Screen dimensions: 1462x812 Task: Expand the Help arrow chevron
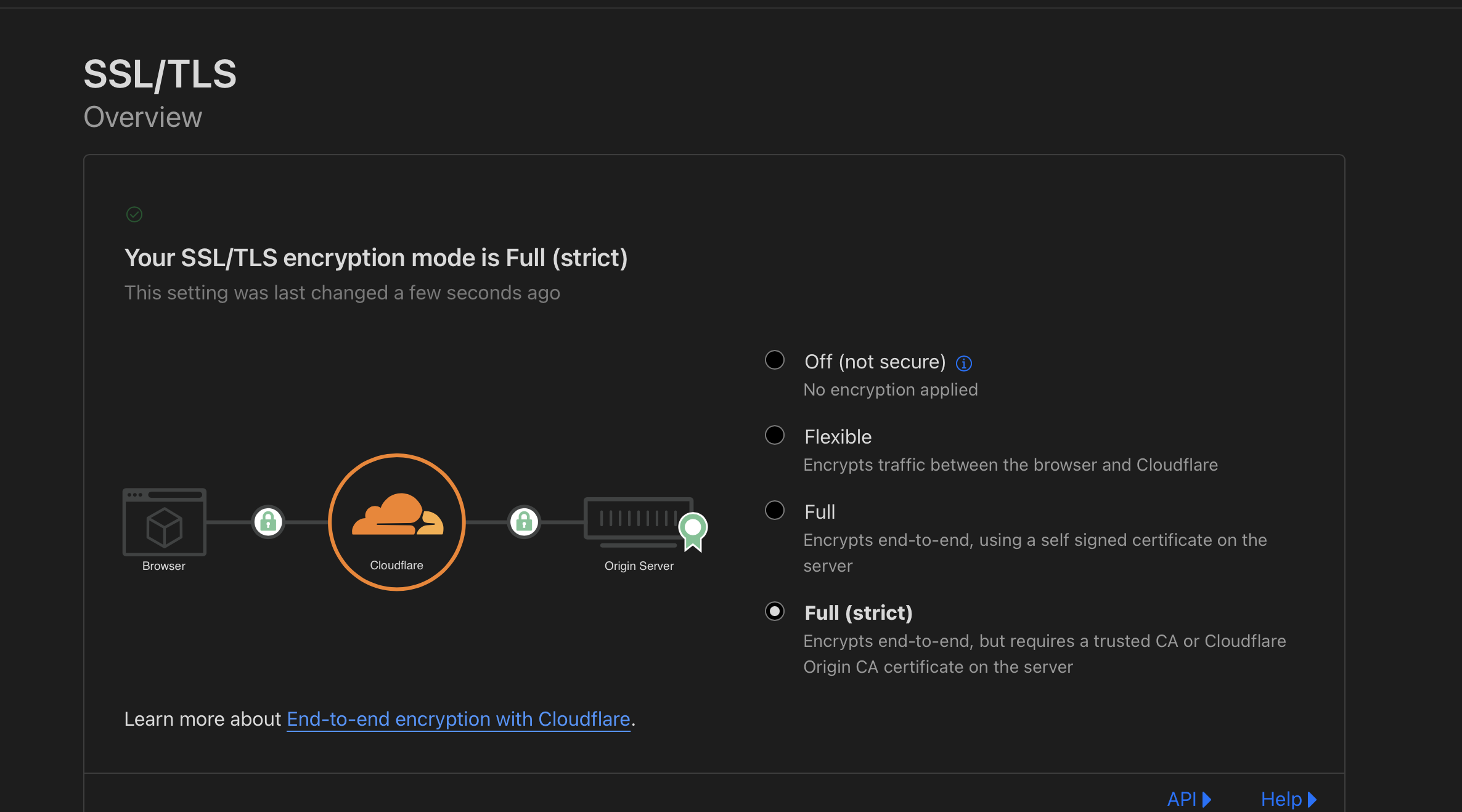1312,798
